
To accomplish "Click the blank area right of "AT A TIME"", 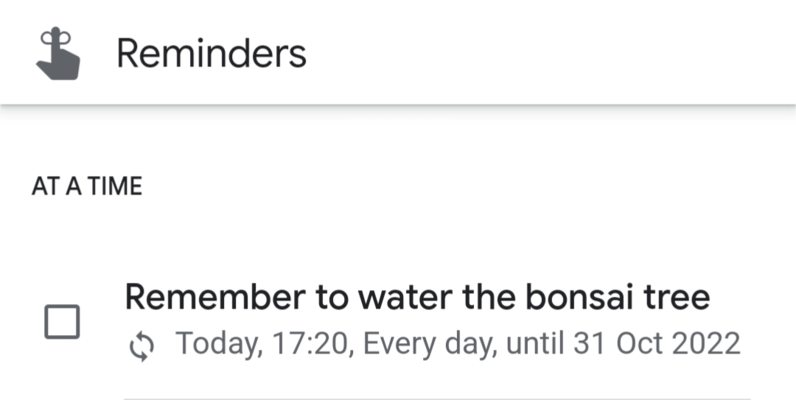I will click(450, 187).
